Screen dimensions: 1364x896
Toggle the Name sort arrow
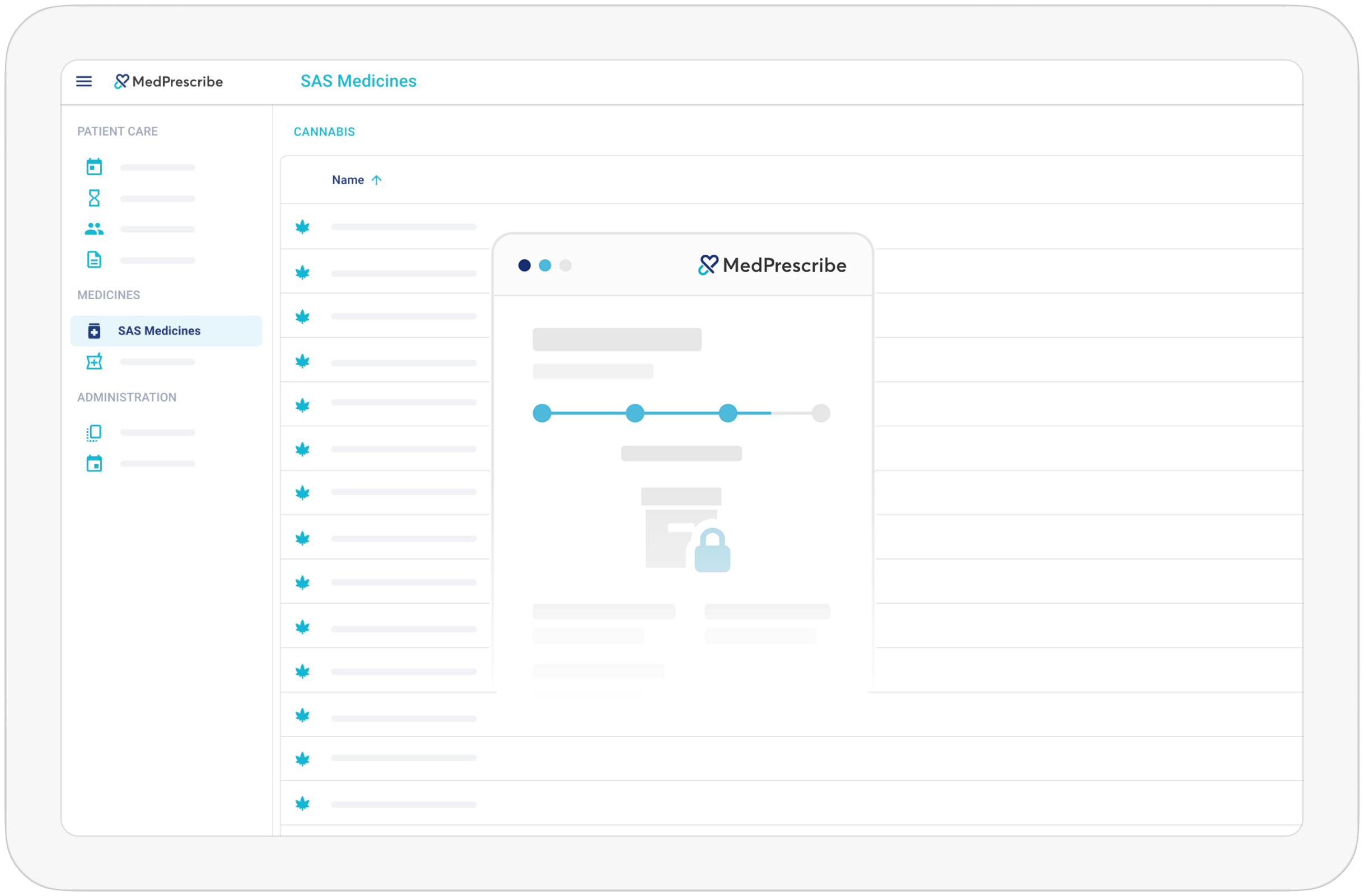click(x=376, y=180)
